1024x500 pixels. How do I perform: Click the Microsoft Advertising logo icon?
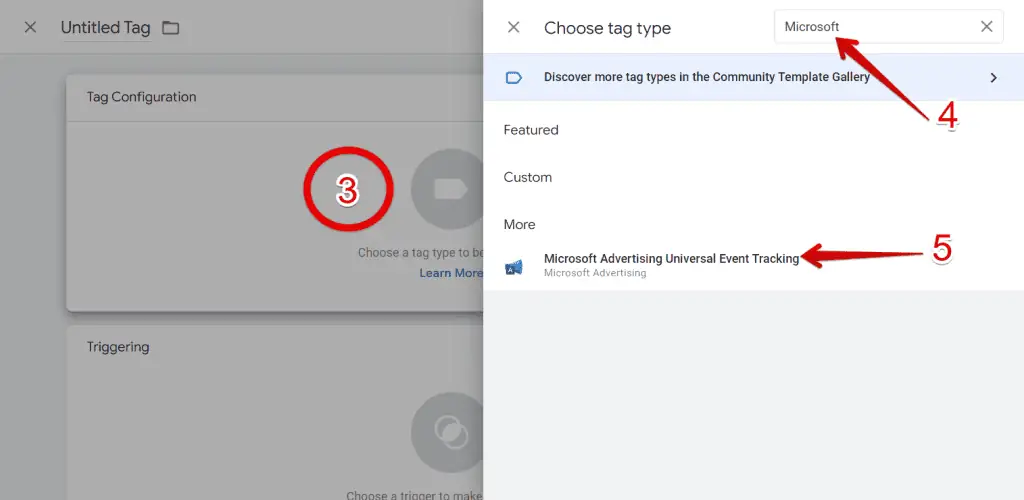(x=514, y=266)
